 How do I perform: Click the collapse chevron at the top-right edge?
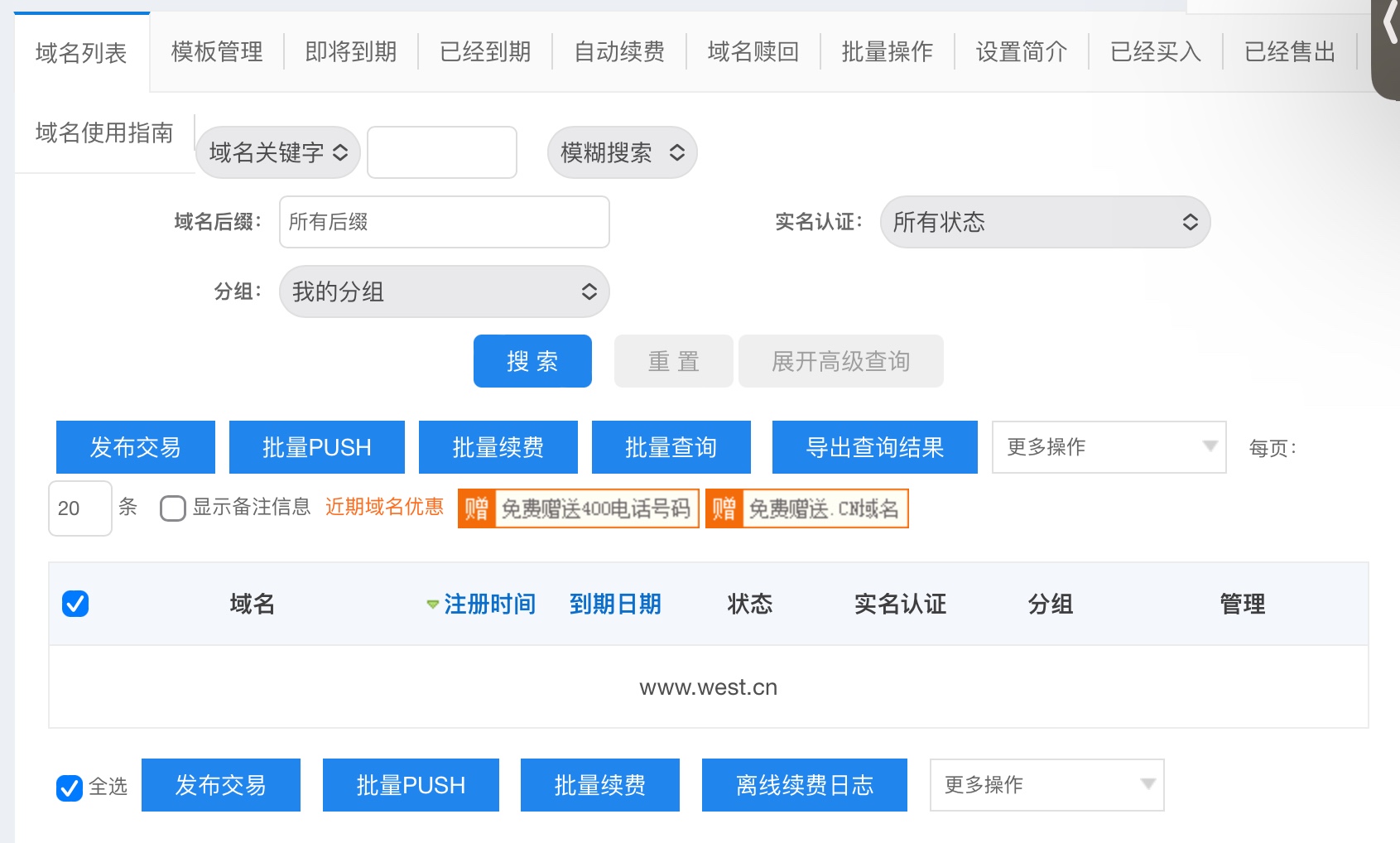point(1389,26)
